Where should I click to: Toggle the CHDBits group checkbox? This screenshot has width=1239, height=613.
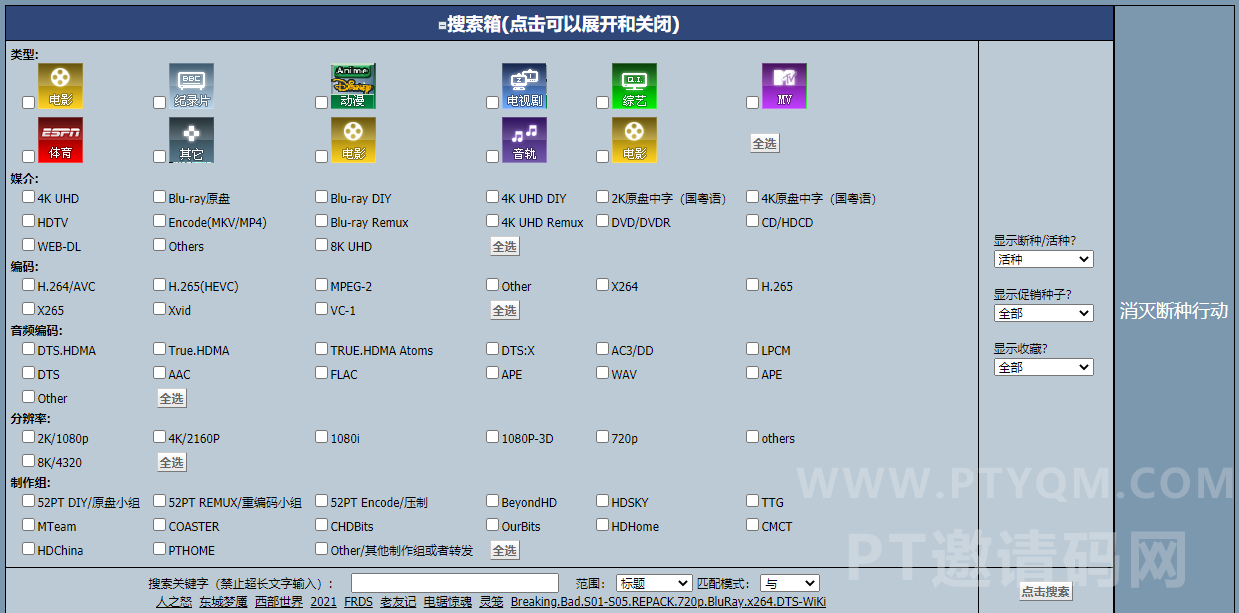click(321, 525)
